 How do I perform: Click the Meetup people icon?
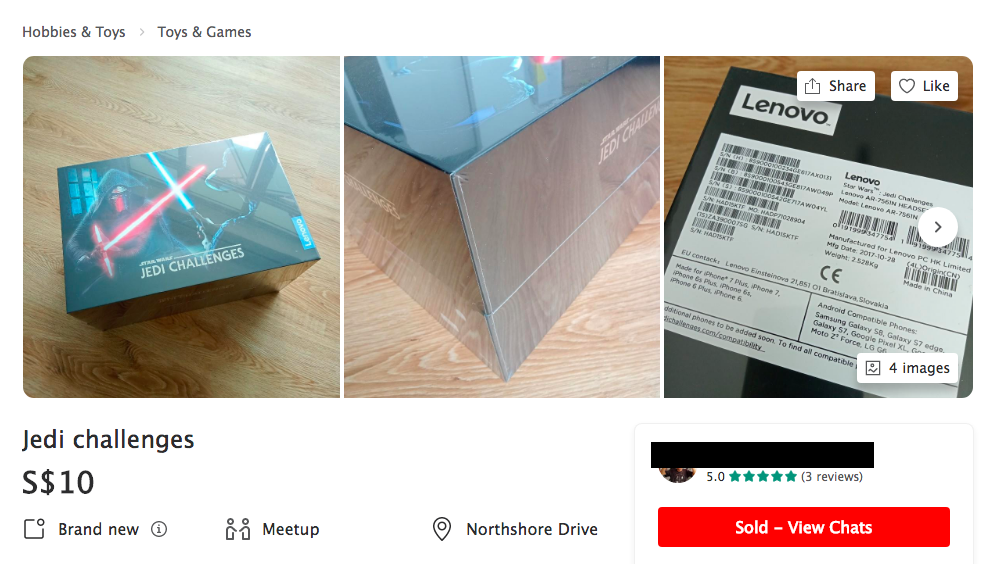tap(238, 529)
